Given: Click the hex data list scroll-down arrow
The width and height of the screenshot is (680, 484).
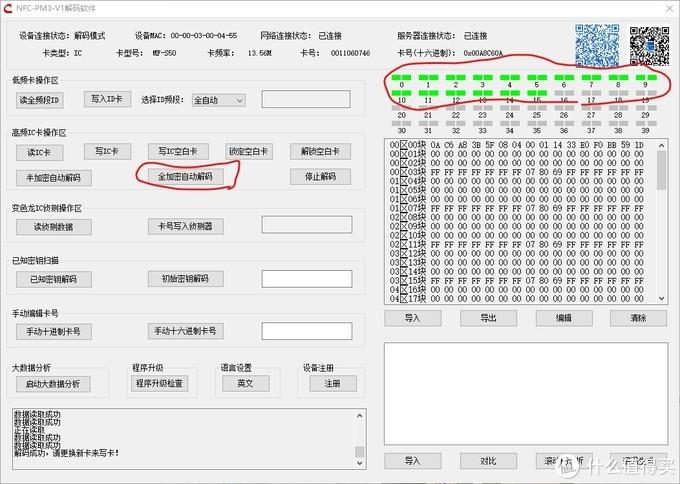Looking at the screenshot, I should click(x=661, y=298).
